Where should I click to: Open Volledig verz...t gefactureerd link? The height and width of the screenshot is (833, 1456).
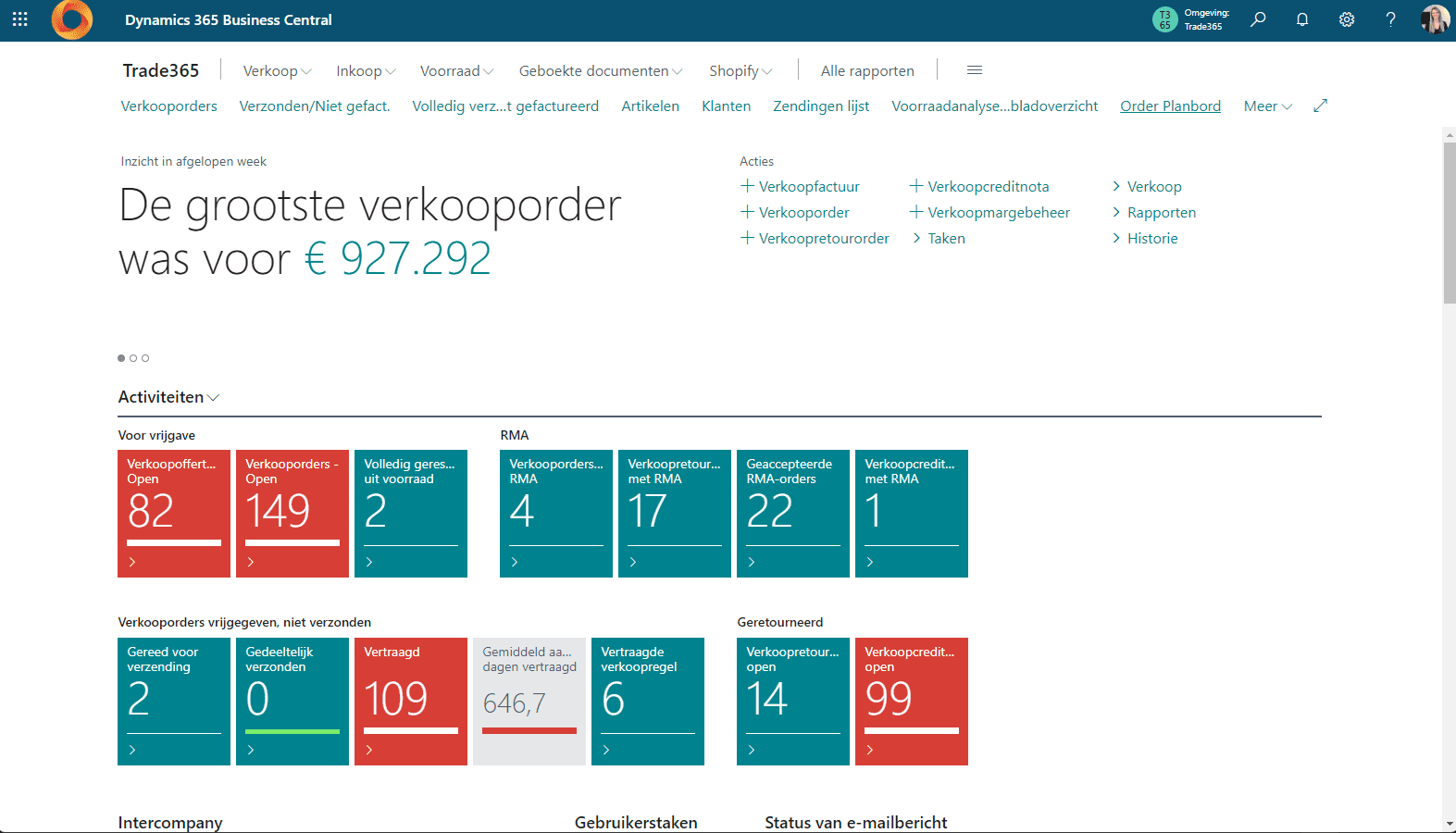505,106
